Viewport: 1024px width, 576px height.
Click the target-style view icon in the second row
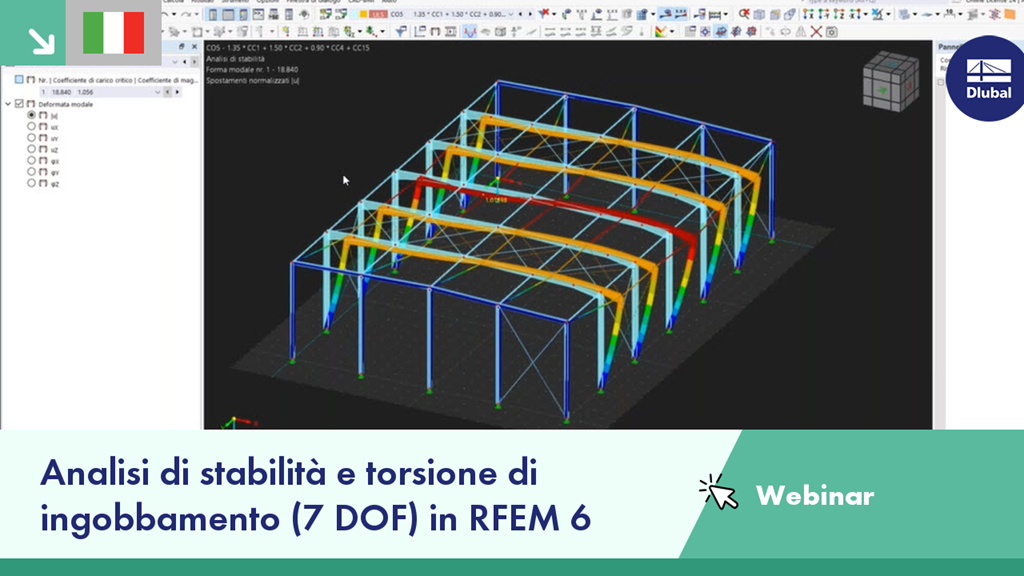click(x=705, y=31)
